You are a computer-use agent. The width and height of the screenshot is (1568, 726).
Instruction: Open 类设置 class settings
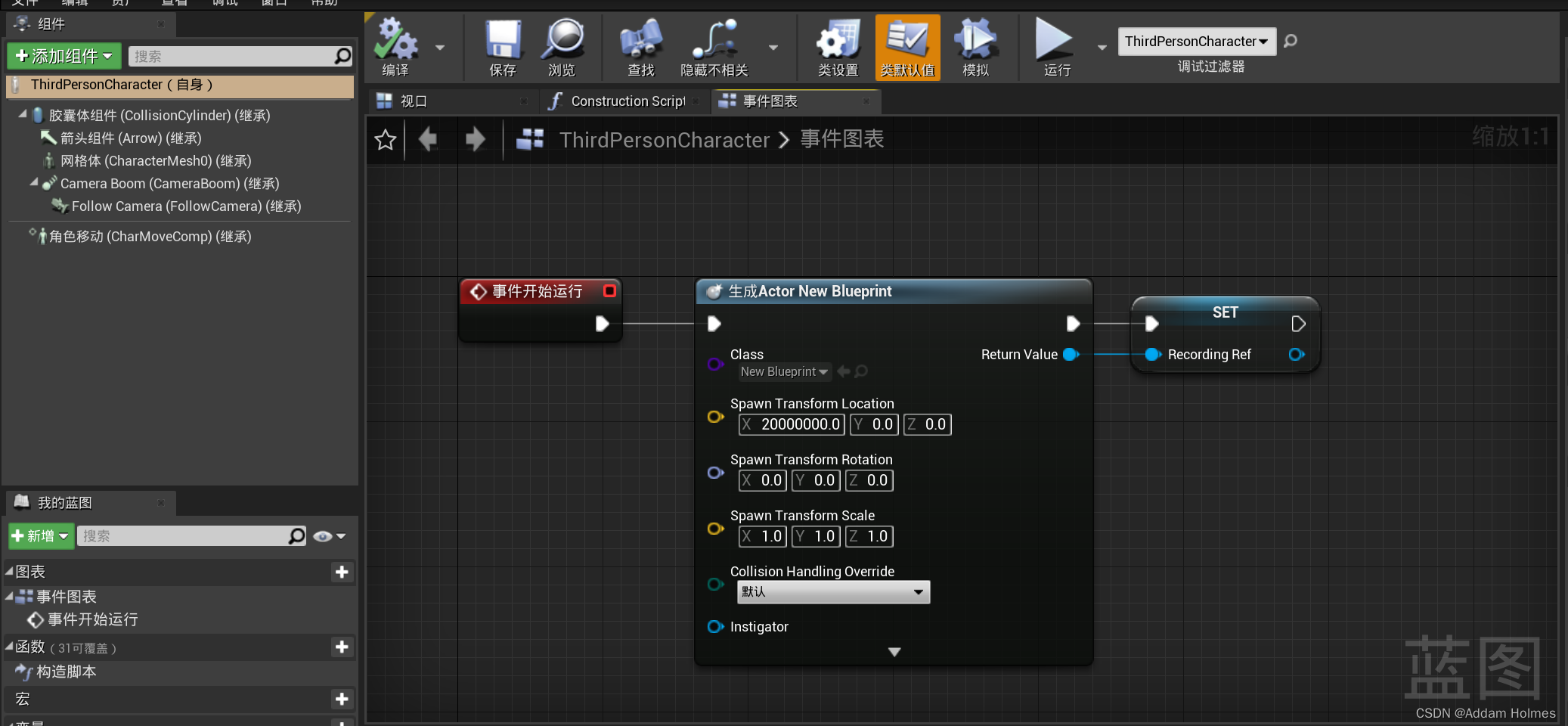838,48
